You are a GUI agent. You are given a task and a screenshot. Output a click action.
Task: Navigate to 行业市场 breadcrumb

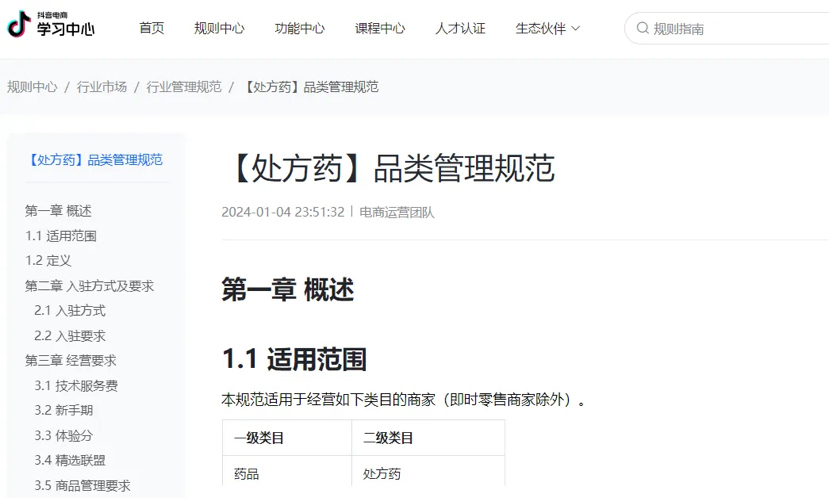click(x=102, y=87)
